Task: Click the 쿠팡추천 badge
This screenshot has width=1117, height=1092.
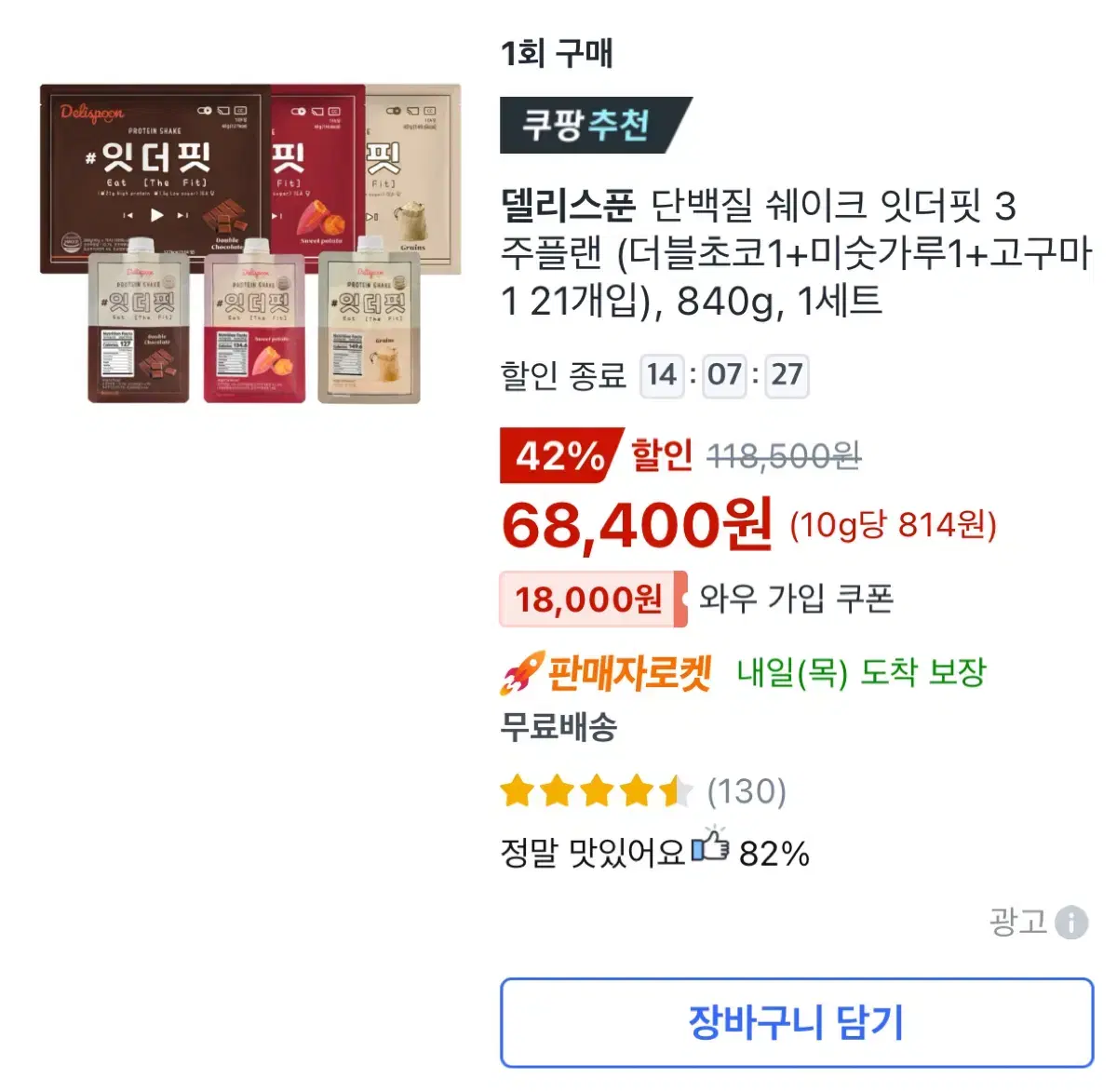Action: (x=595, y=125)
